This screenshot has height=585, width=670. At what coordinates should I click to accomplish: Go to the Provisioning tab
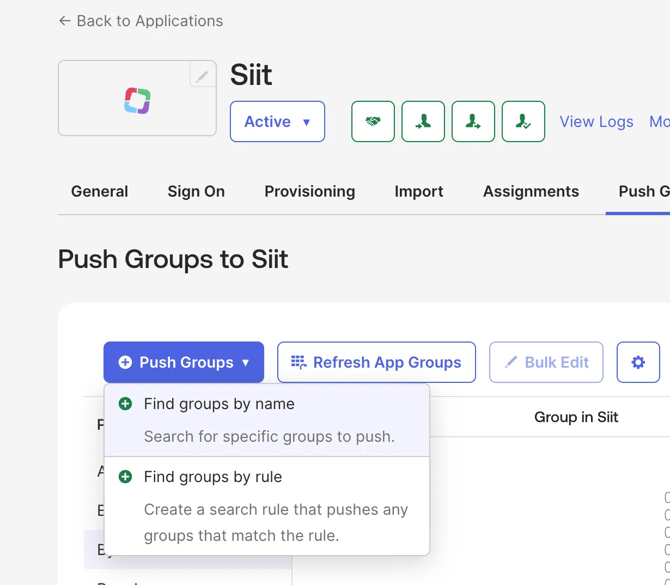pos(309,191)
